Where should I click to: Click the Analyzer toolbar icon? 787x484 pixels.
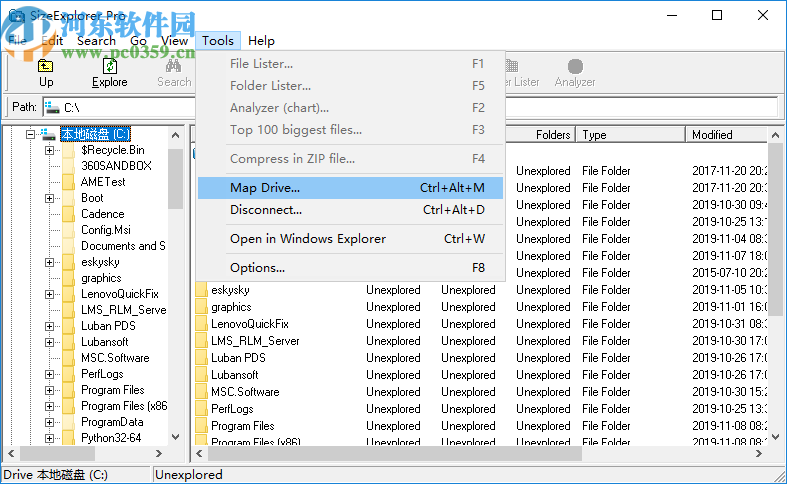pyautogui.click(x=575, y=66)
